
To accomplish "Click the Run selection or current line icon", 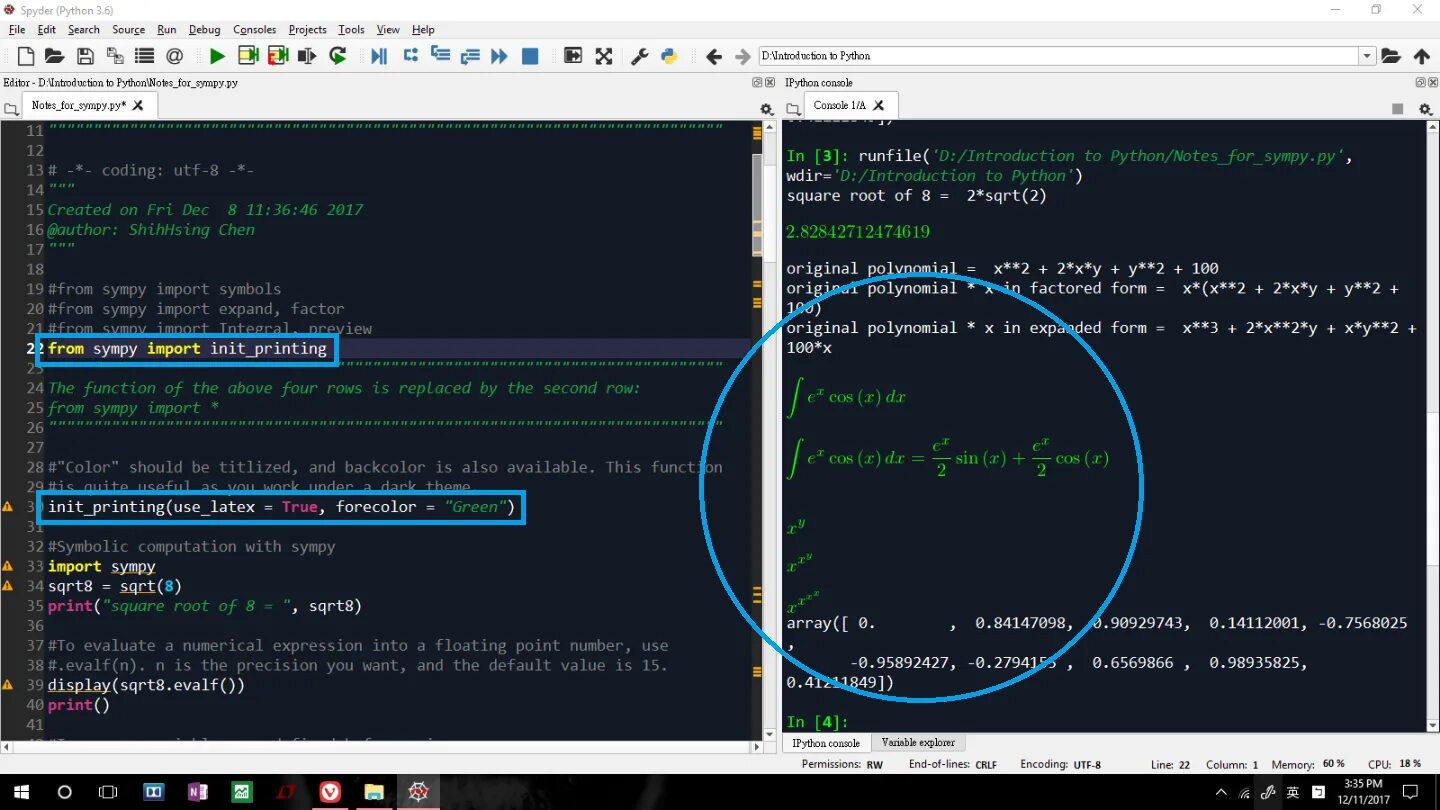I will (x=308, y=56).
